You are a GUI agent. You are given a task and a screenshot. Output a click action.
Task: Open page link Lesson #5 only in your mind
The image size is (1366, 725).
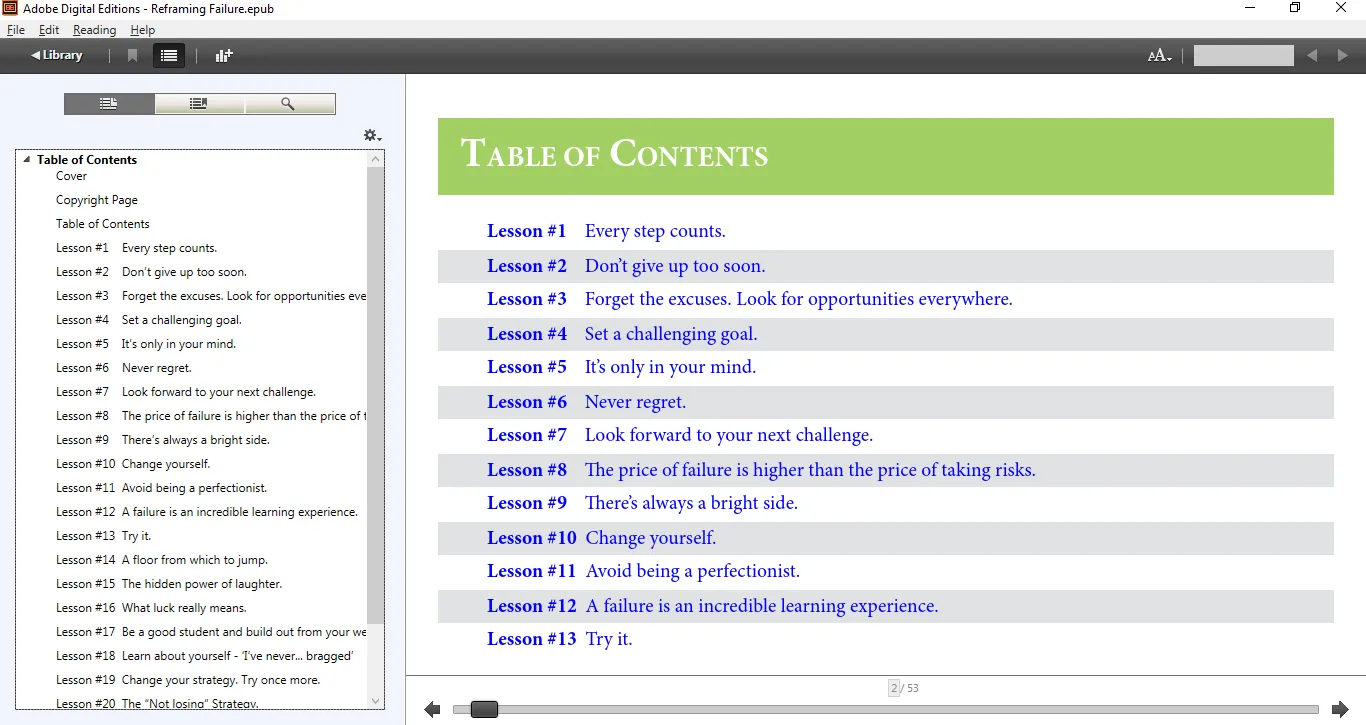pos(622,367)
